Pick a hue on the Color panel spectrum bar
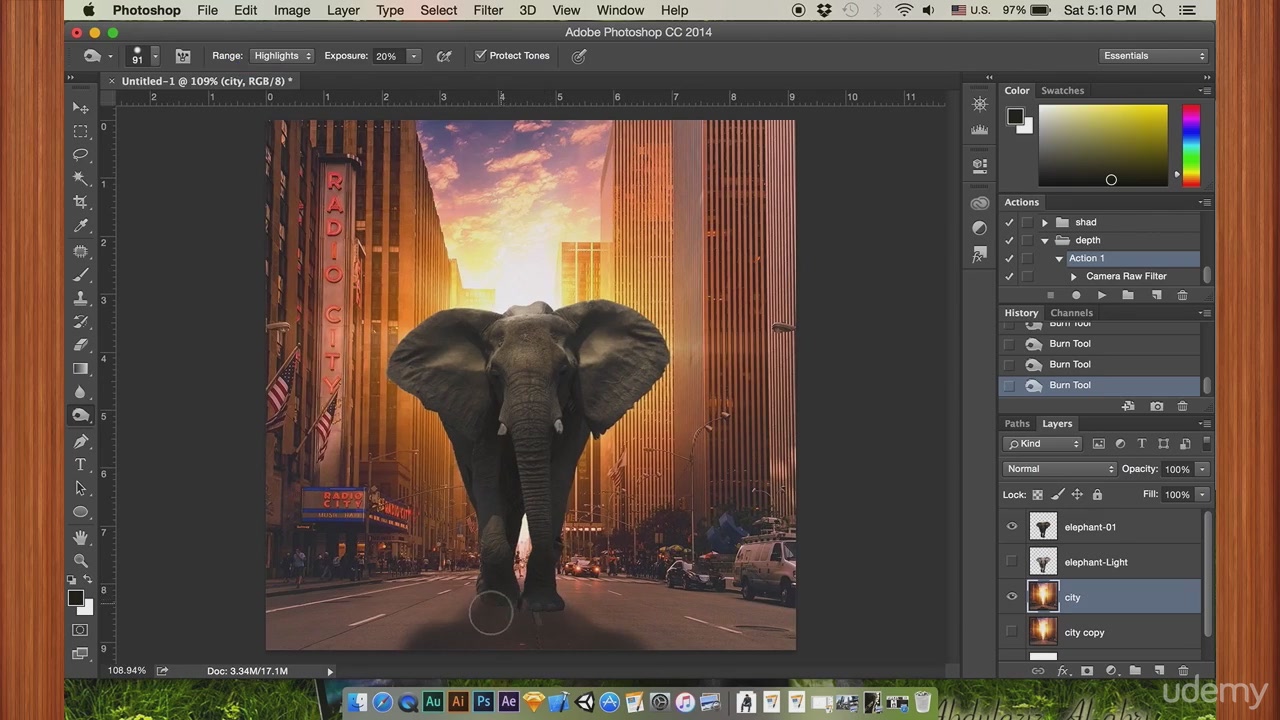 1191,146
